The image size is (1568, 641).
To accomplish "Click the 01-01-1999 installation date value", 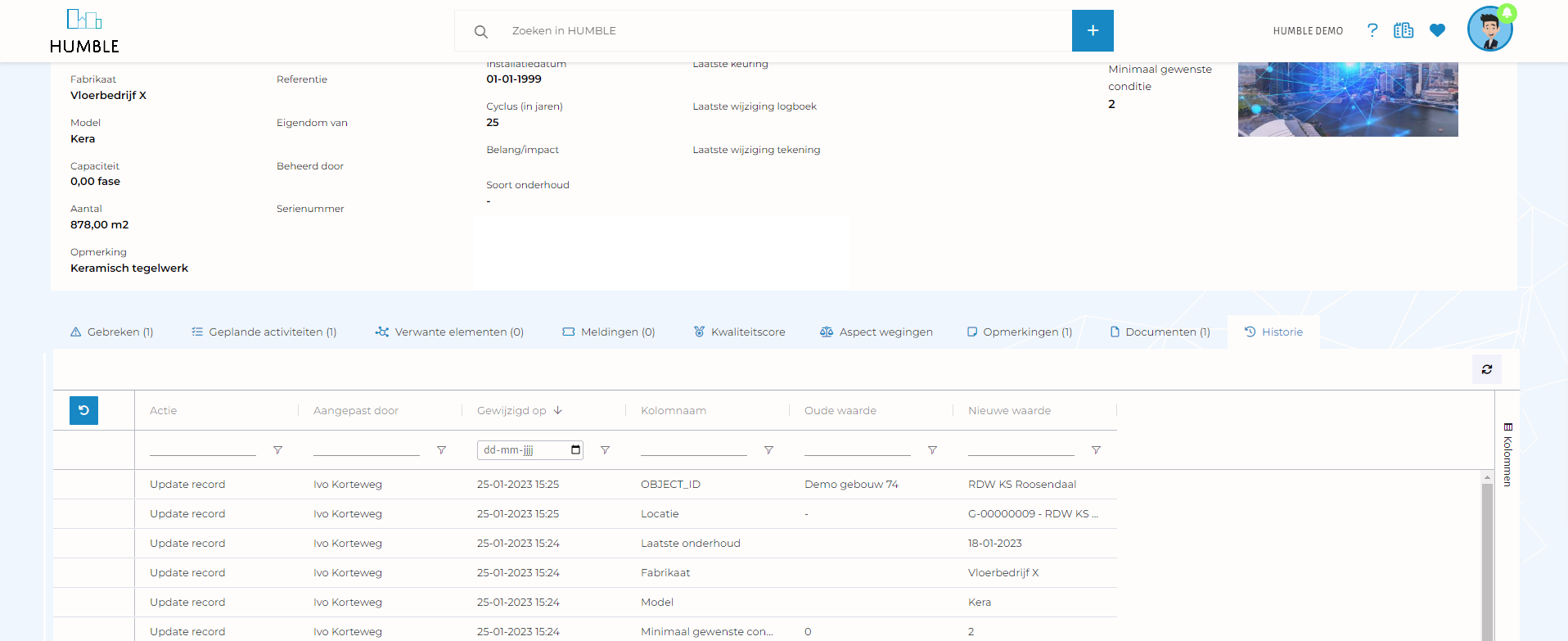I will tap(514, 79).
